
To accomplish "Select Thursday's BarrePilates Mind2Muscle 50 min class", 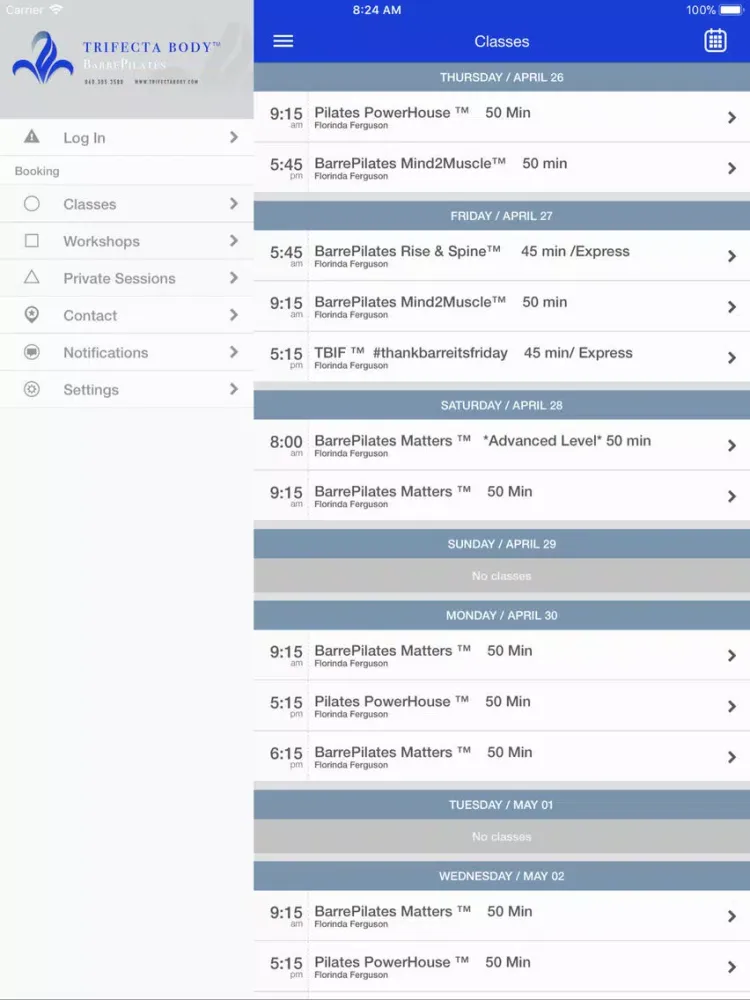I will pyautogui.click(x=502, y=168).
